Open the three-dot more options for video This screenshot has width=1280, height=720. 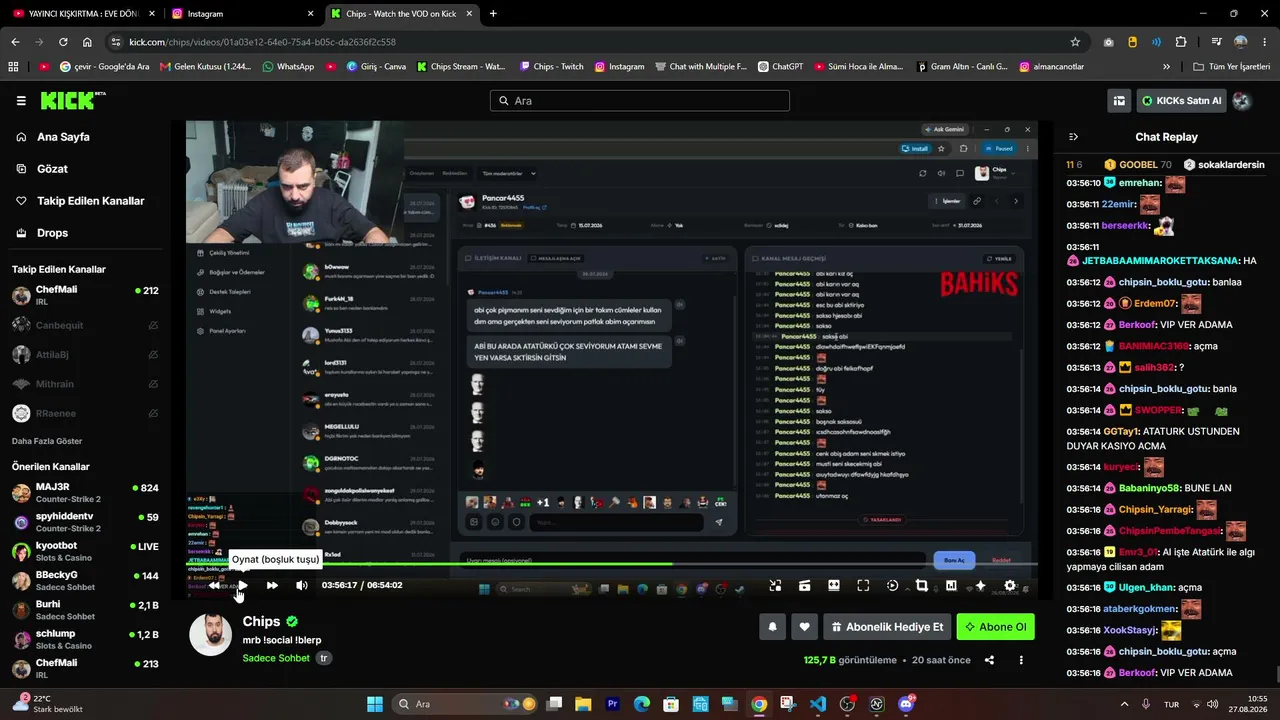coord(1021,660)
